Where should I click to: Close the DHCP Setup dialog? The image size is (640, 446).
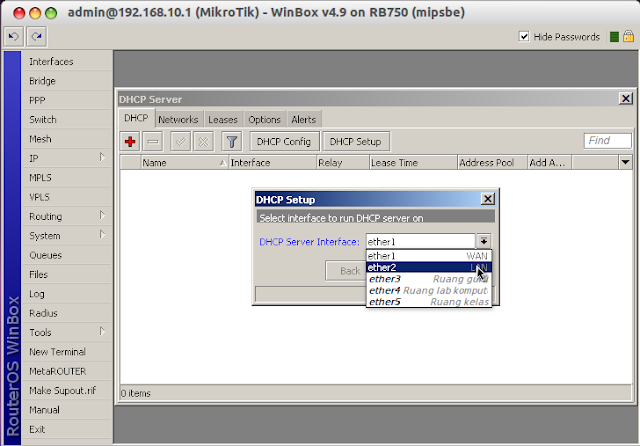click(x=488, y=199)
